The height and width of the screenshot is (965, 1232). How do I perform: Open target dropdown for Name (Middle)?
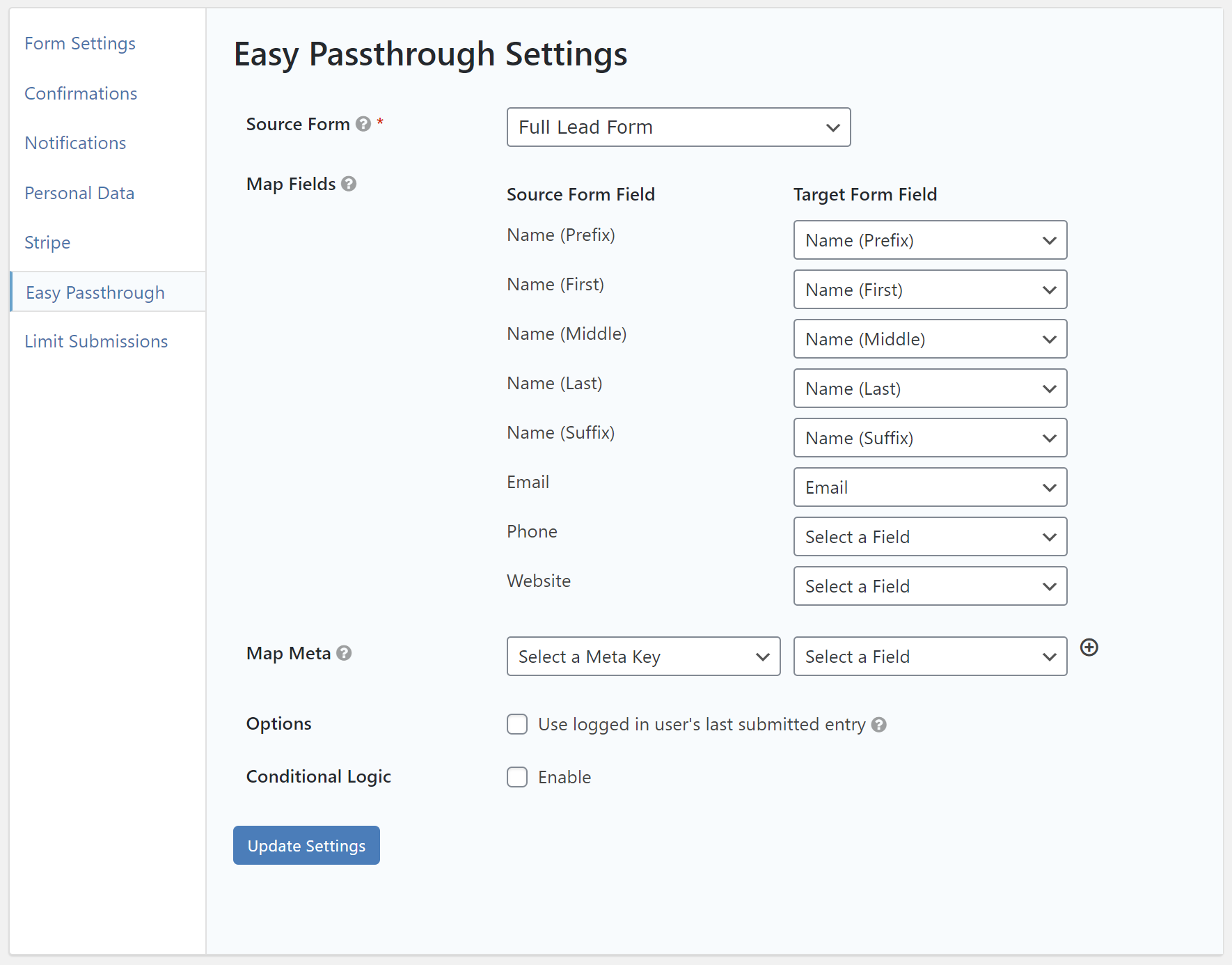(x=930, y=339)
